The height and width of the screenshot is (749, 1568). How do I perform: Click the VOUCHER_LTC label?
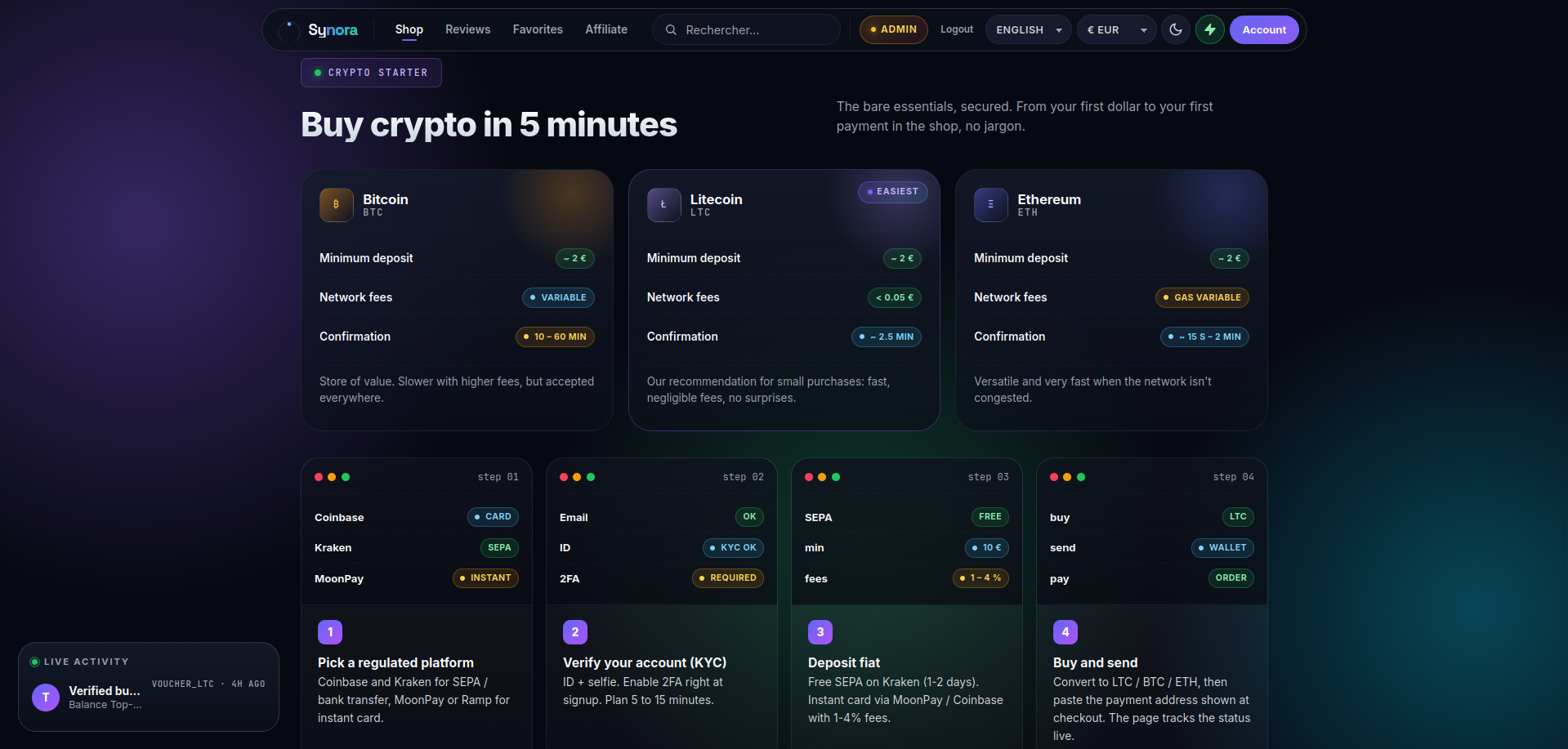[183, 684]
